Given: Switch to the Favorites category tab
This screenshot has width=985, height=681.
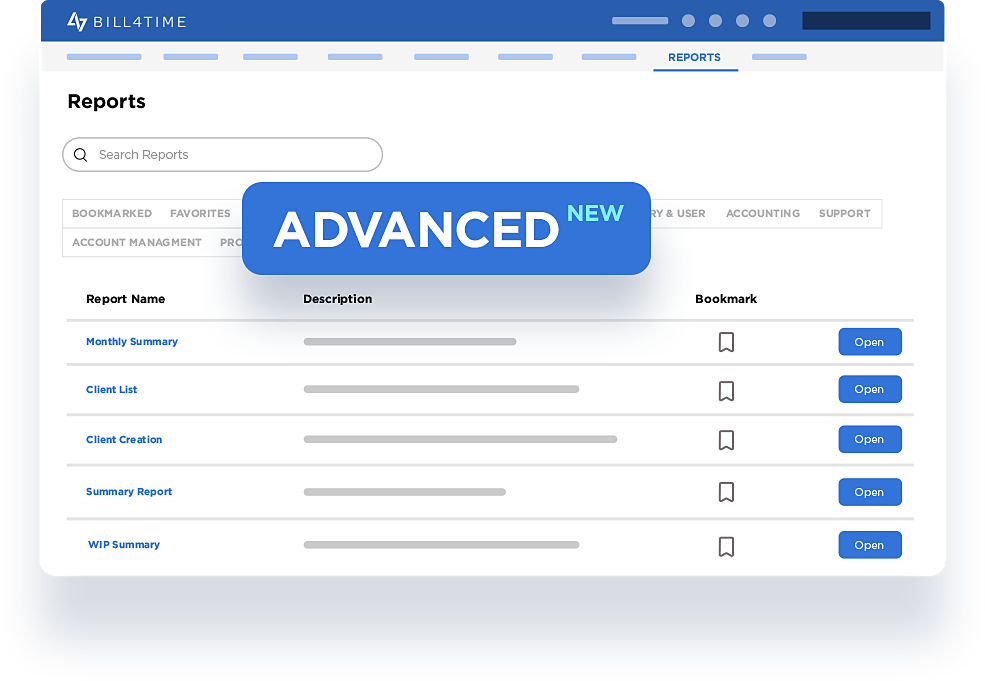Looking at the screenshot, I should (x=200, y=214).
